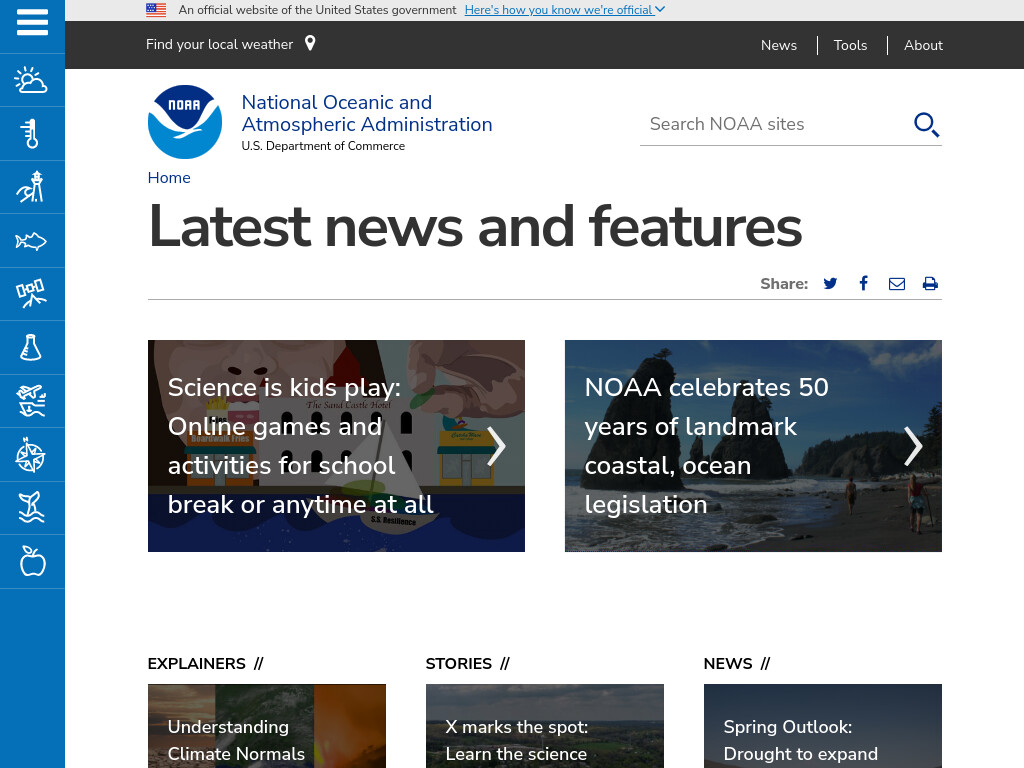Select the flask research icon

pos(31,347)
